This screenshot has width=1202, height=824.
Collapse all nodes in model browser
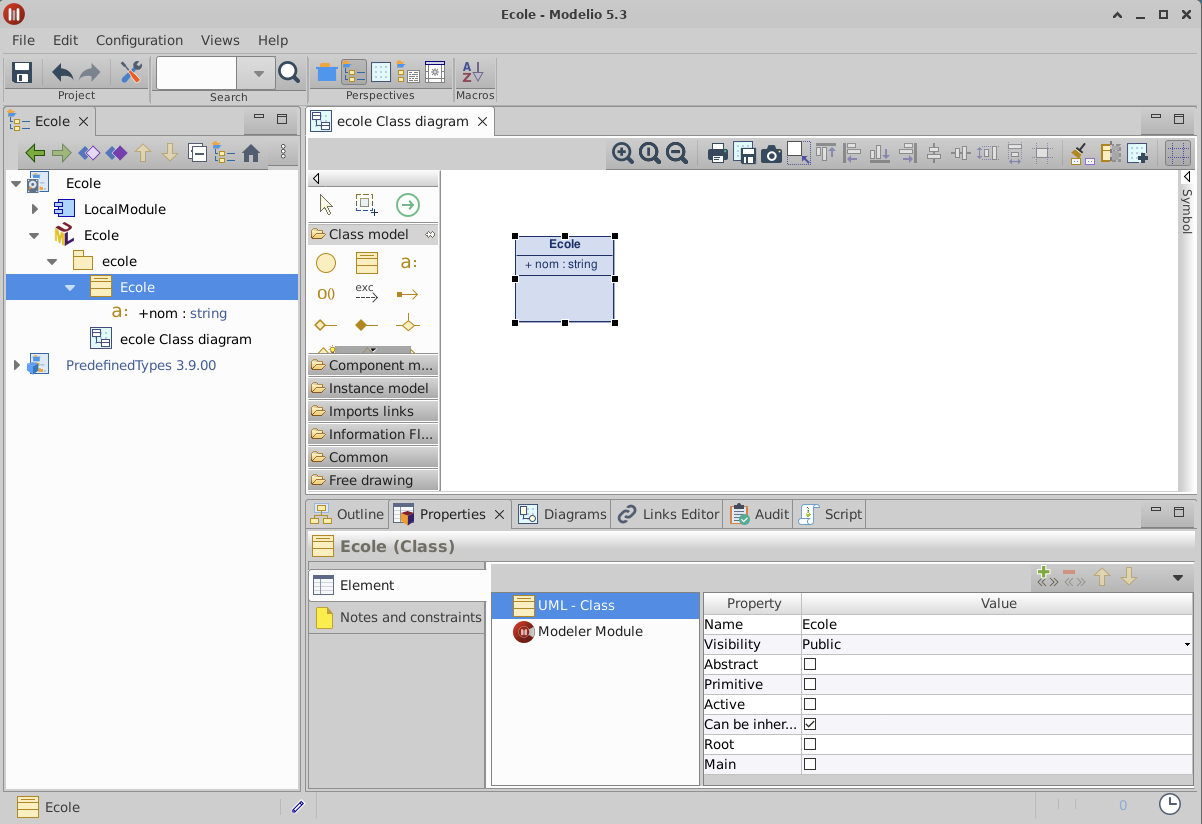[x=198, y=153]
